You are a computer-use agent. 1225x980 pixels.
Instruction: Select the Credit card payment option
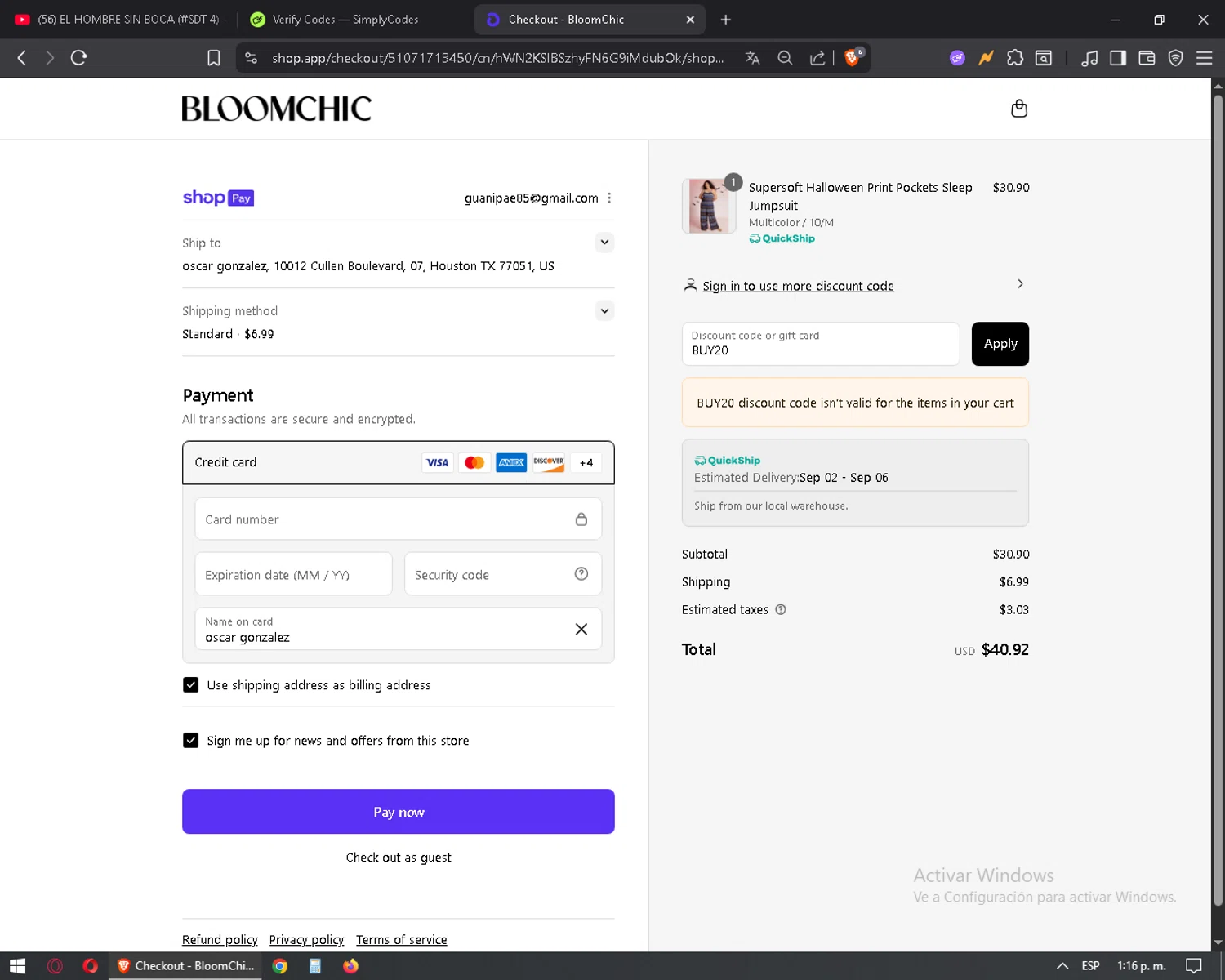coord(399,462)
